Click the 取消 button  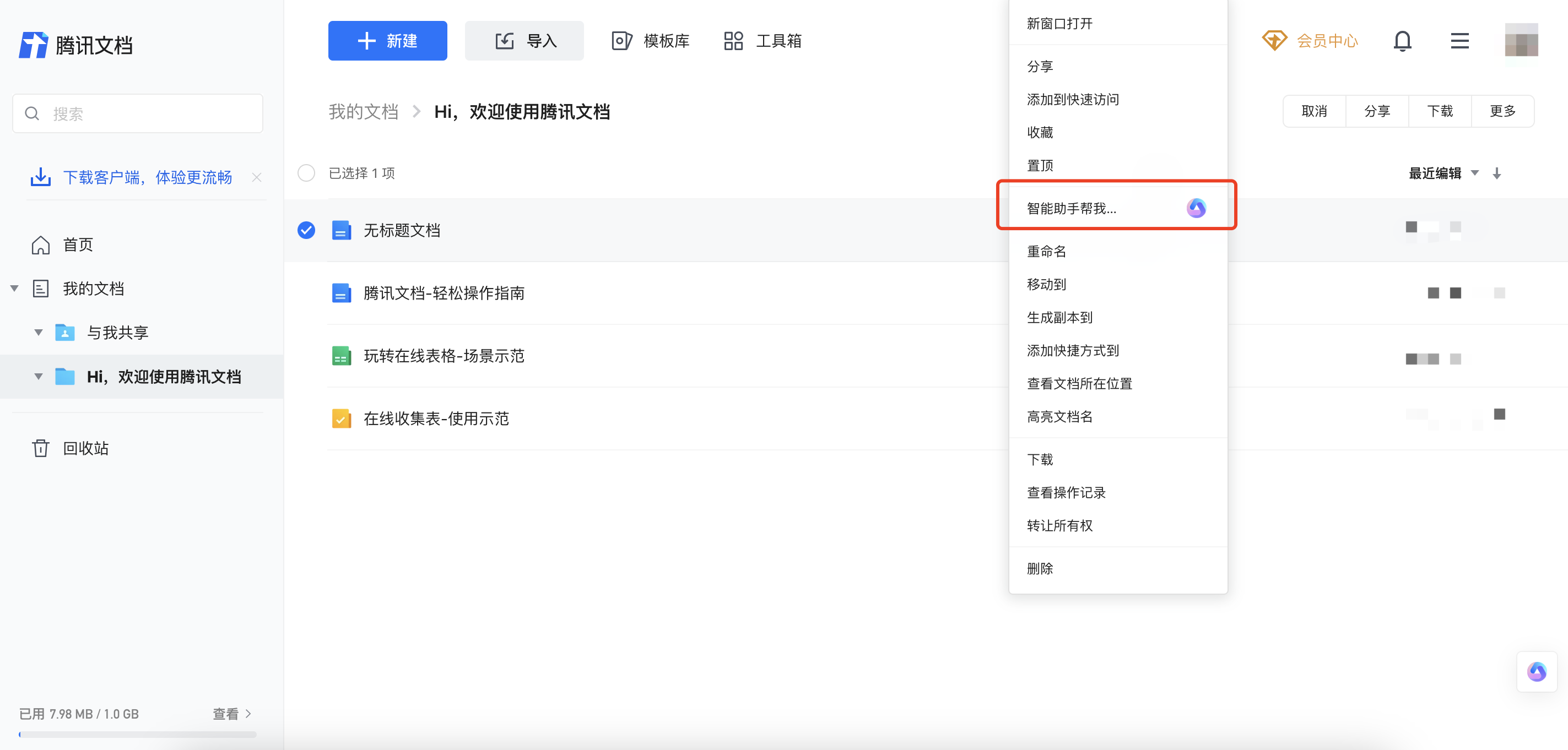(x=1313, y=111)
